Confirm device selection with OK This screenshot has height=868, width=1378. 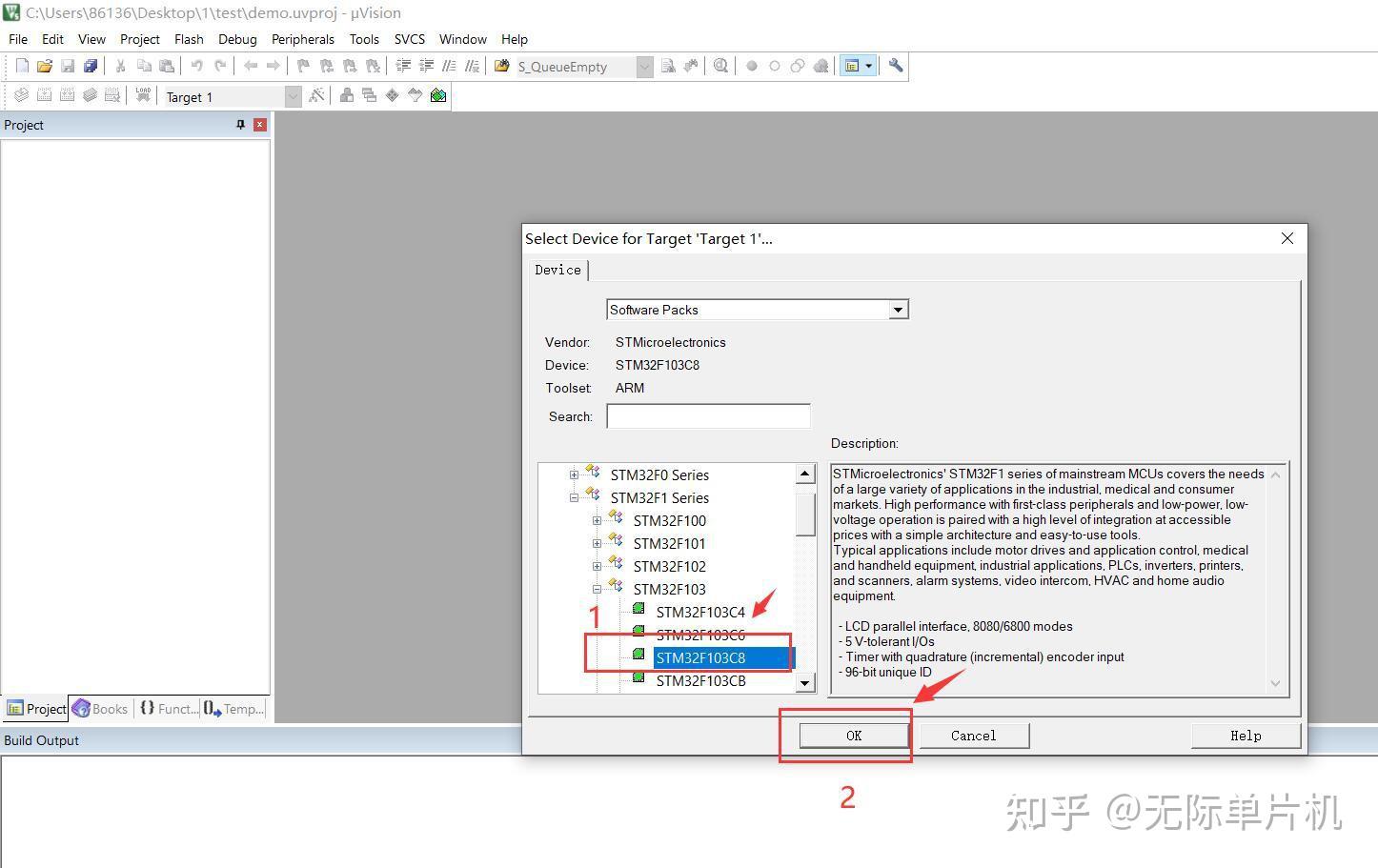tap(854, 736)
